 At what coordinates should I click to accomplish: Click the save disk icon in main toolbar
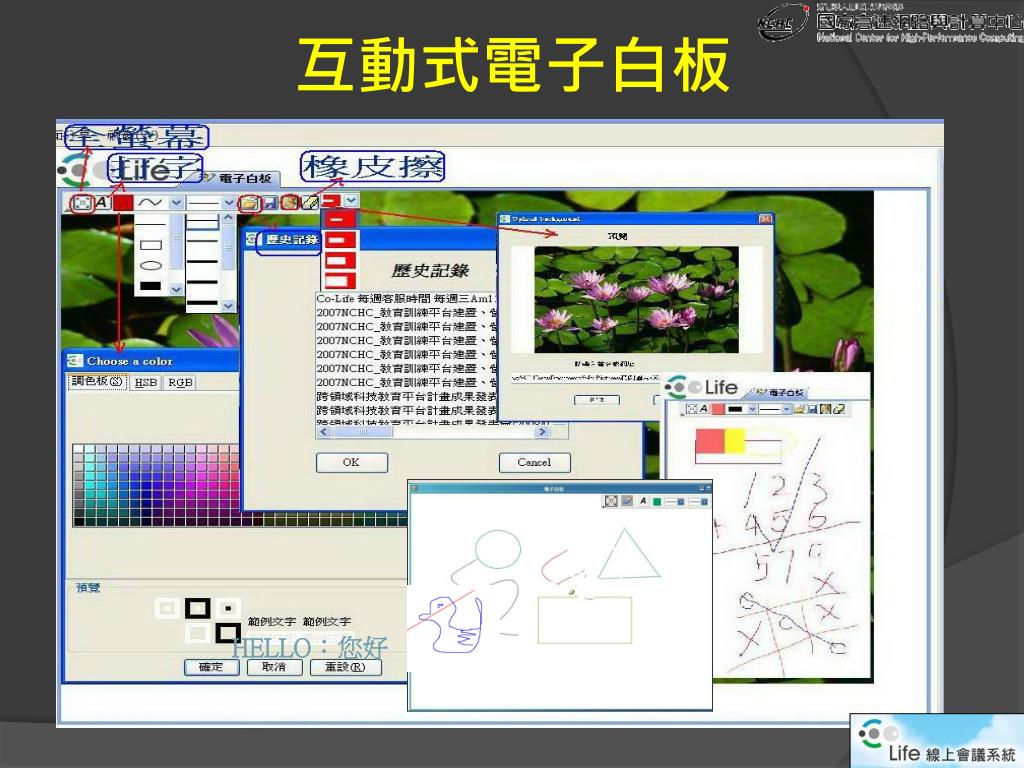270,203
